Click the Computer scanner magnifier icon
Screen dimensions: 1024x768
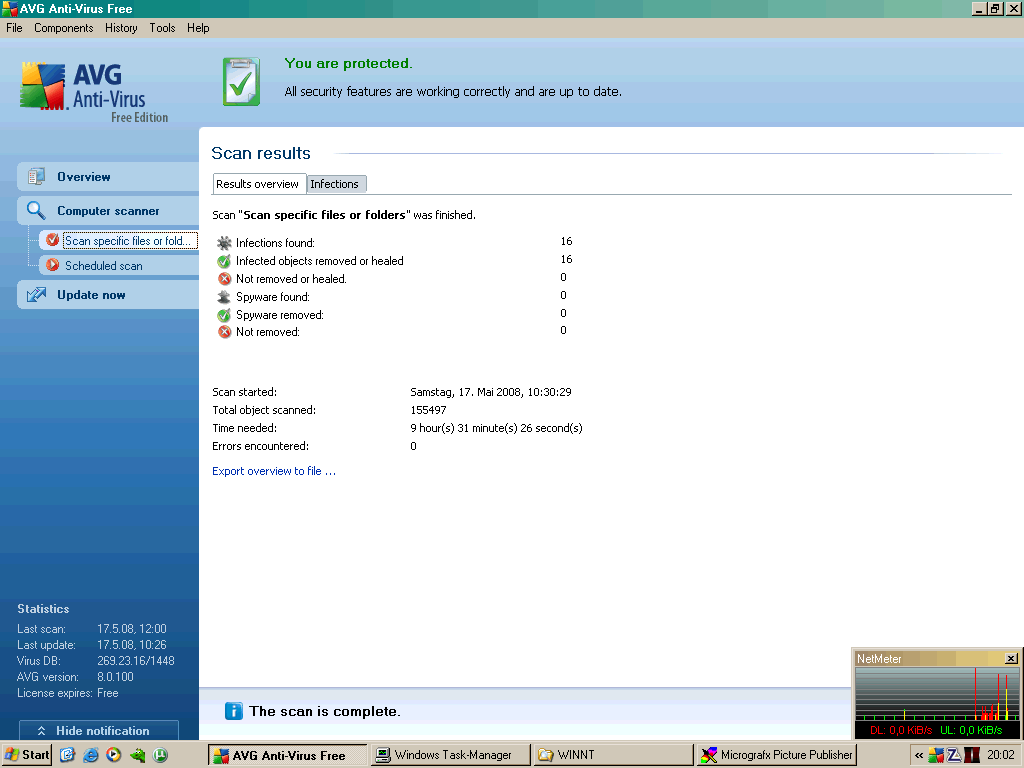(x=37, y=211)
